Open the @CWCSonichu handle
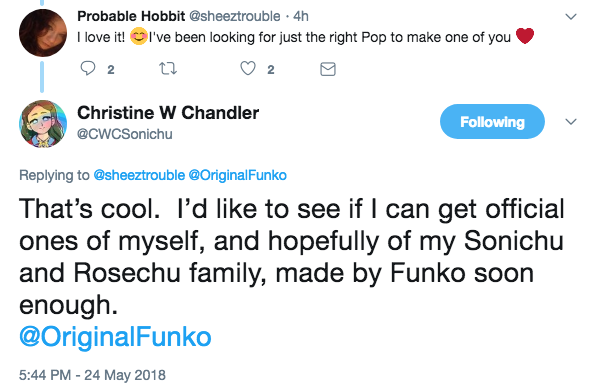Viewport: 600px width, 387px height. [x=125, y=134]
